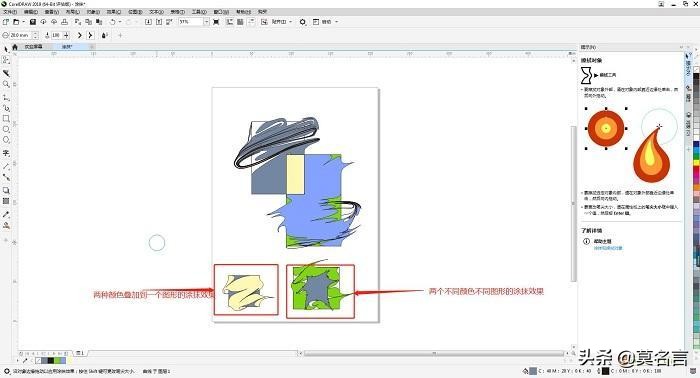Screen dimensions: 700x378
Task: Expand the Undo history dropdown arrow
Action: click(120, 21)
